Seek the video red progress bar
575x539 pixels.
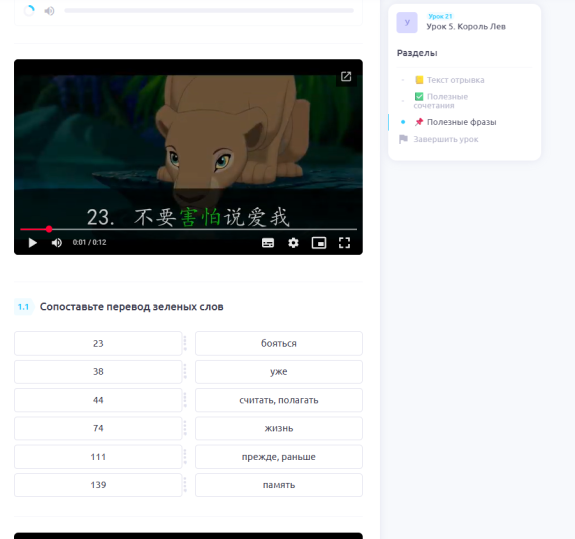point(188,229)
